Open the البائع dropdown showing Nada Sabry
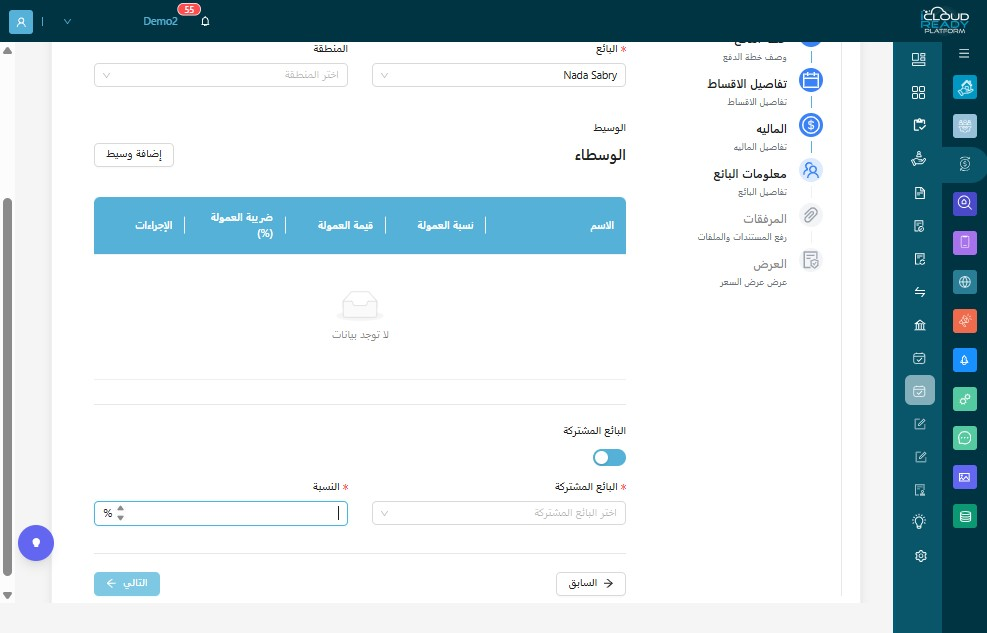 pos(499,75)
